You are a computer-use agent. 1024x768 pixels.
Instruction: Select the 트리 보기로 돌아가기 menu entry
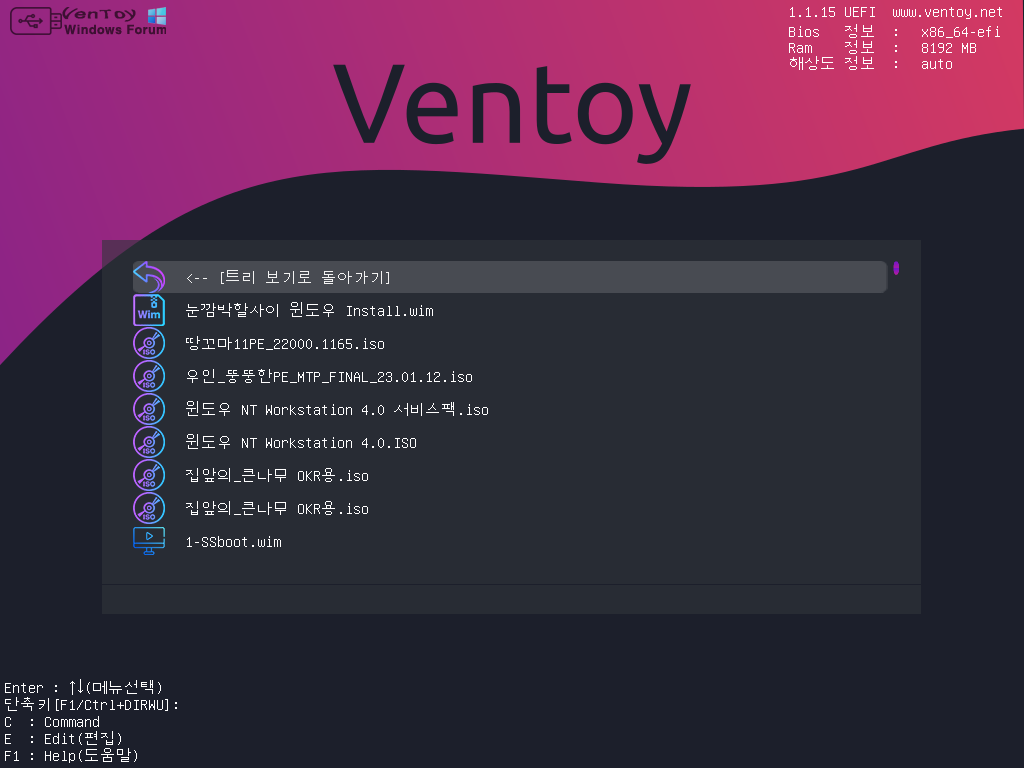pos(509,277)
